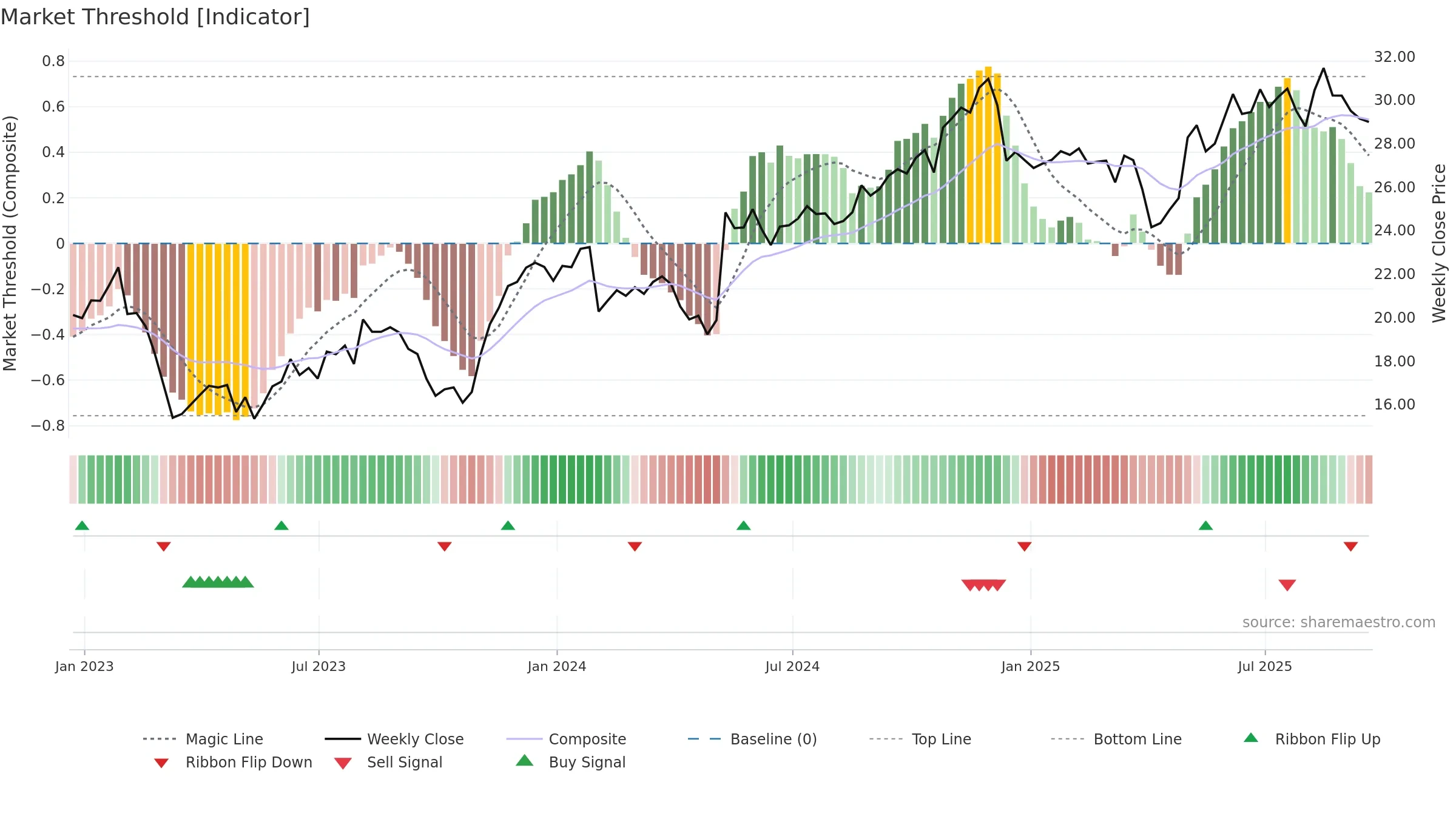1456x819 pixels.
Task: Click the 22.00 price axis label
Action: click(x=1395, y=274)
